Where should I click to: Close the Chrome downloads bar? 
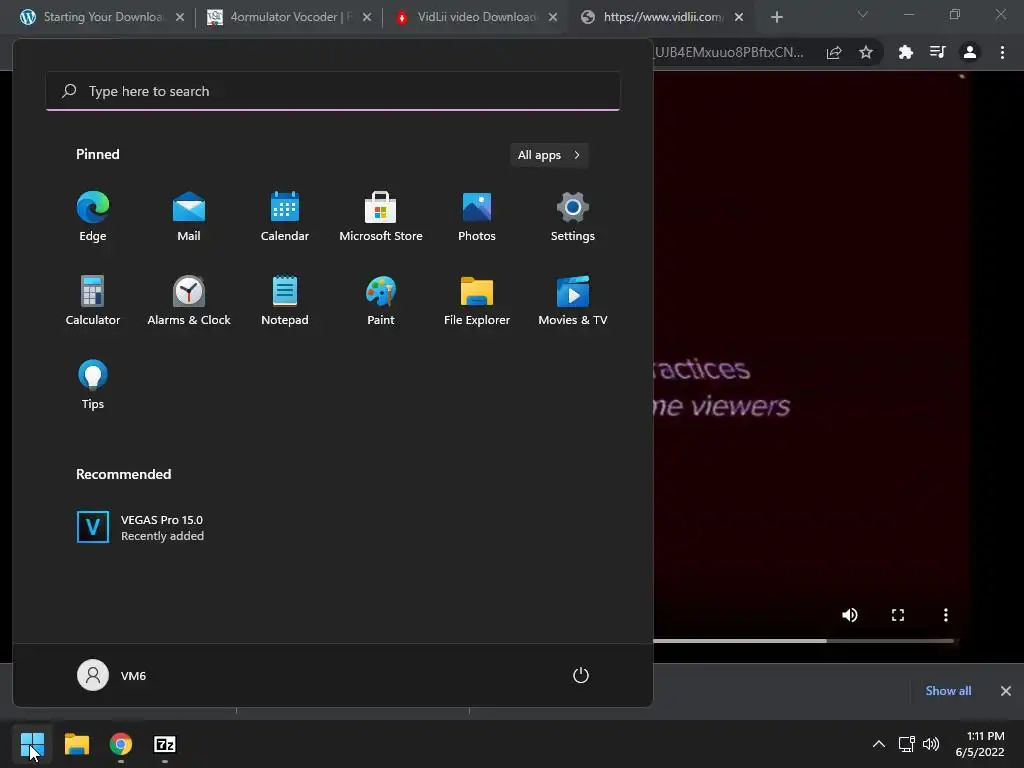pyautogui.click(x=1006, y=691)
